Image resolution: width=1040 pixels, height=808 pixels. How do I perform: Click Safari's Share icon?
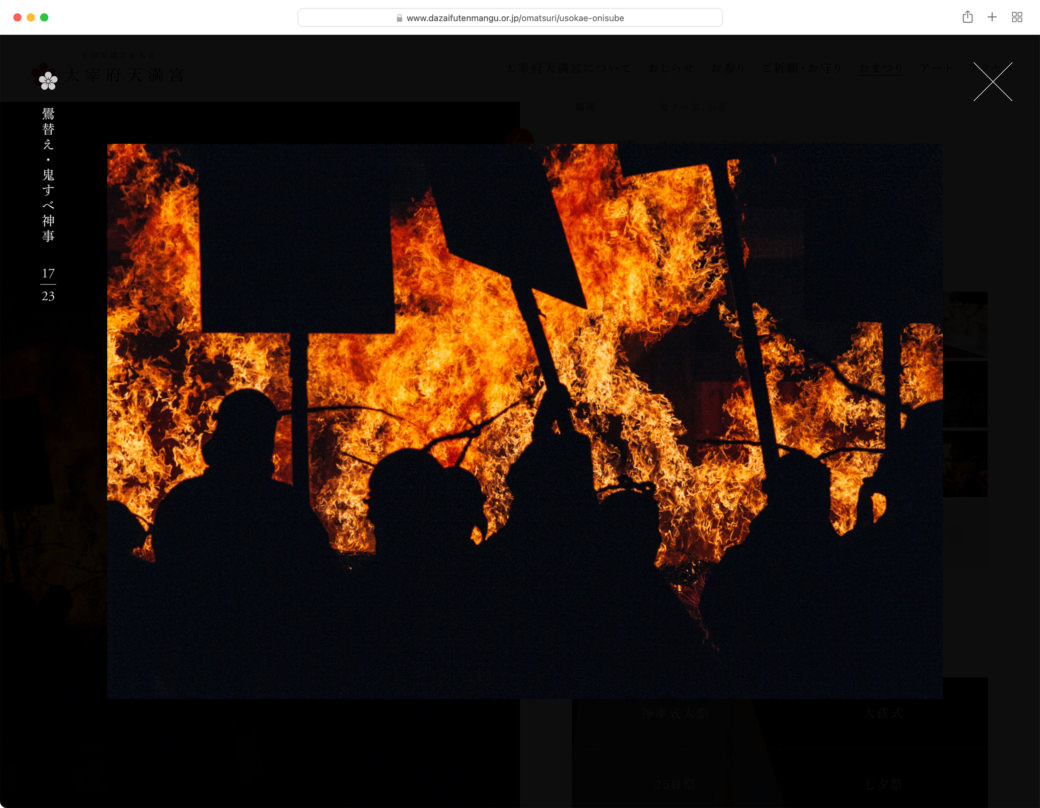[x=967, y=17]
